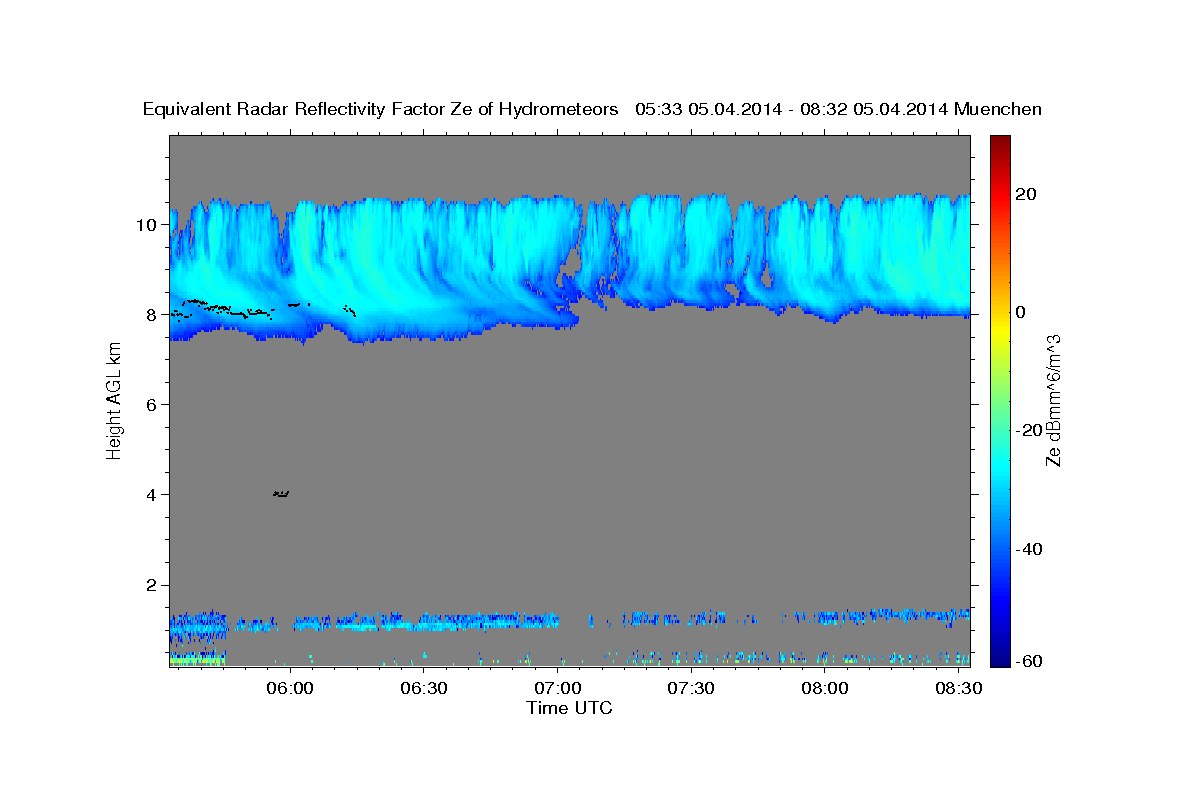The width and height of the screenshot is (1200, 800).
Task: Click the low cloud band near 1 km at 06:30
Action: [x=423, y=621]
